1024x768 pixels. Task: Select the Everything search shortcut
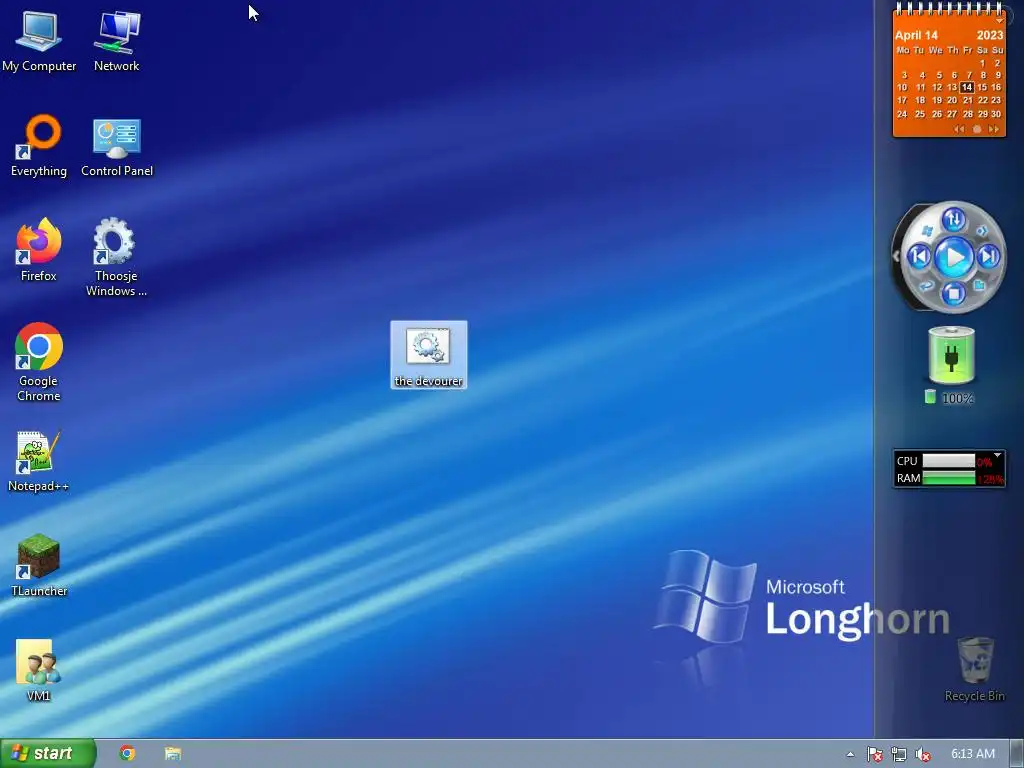(x=39, y=146)
